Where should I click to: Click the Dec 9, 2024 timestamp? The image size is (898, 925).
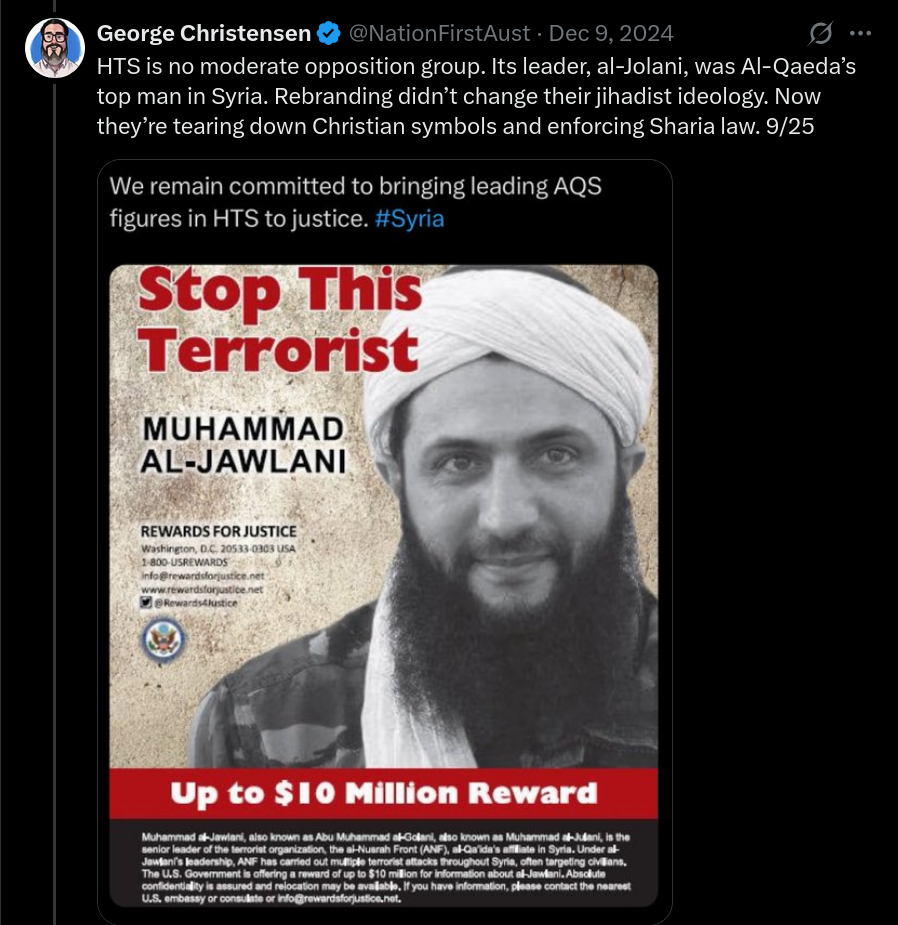click(611, 34)
